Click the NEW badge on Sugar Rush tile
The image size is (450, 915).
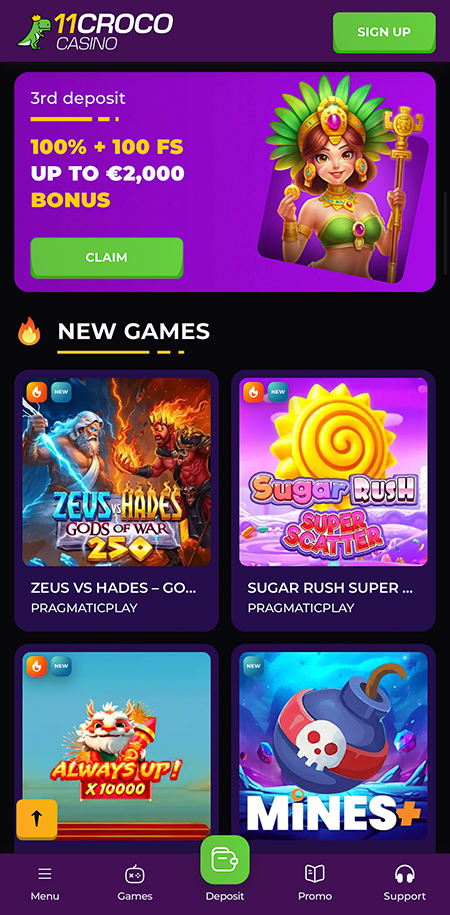coord(278,392)
